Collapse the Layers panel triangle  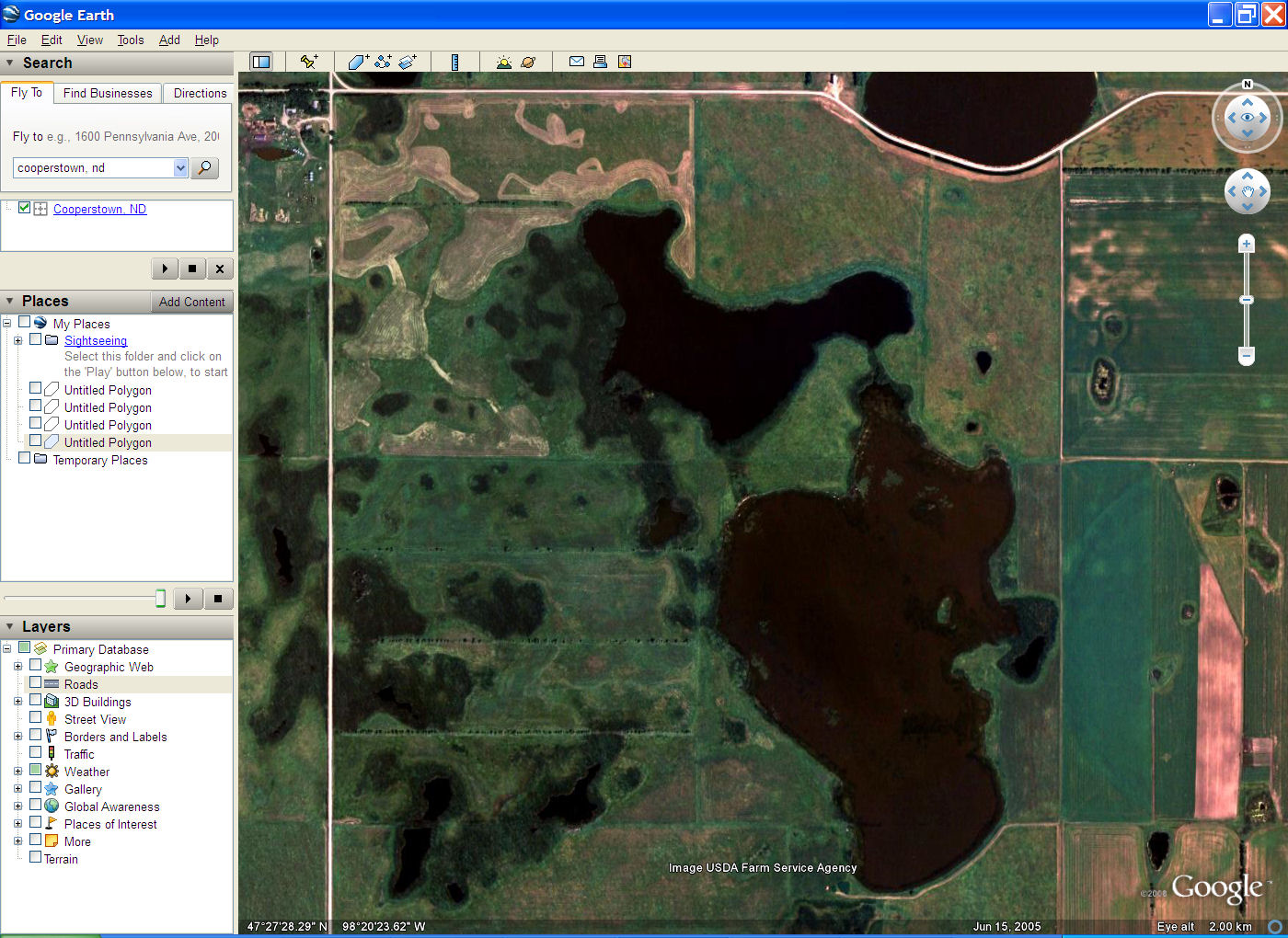click(9, 626)
